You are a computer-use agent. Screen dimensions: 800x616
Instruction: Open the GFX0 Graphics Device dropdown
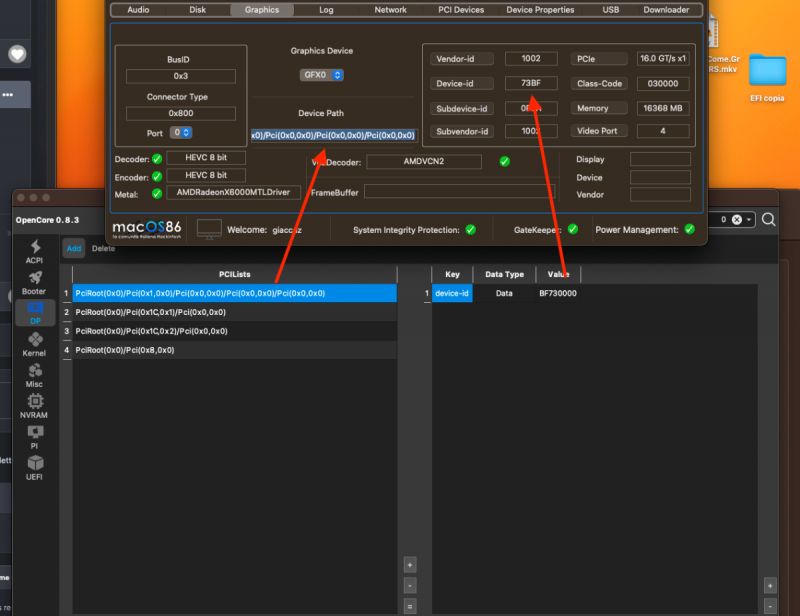pos(321,75)
